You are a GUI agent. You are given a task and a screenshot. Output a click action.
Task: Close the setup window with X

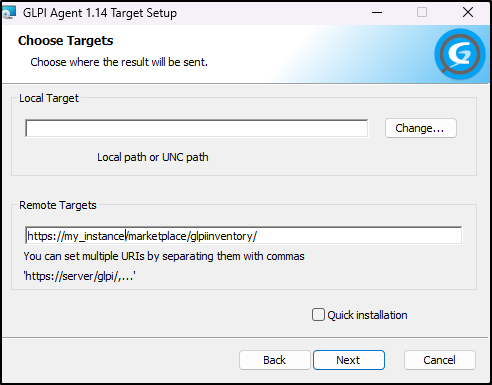pos(468,13)
